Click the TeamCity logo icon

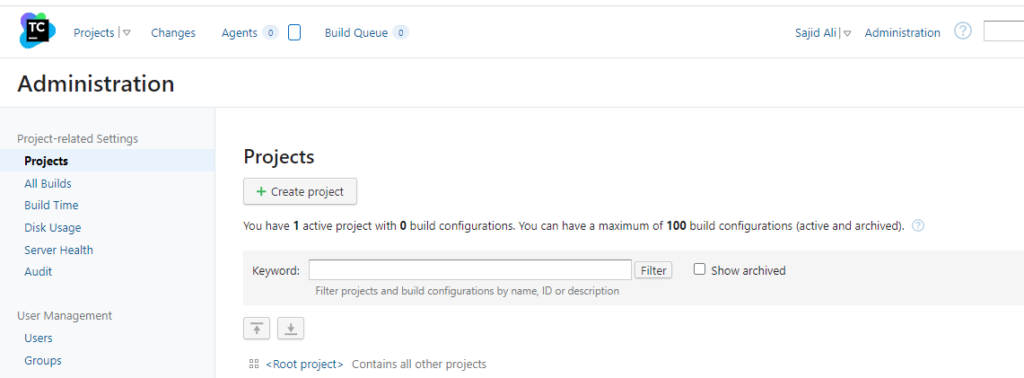37,31
